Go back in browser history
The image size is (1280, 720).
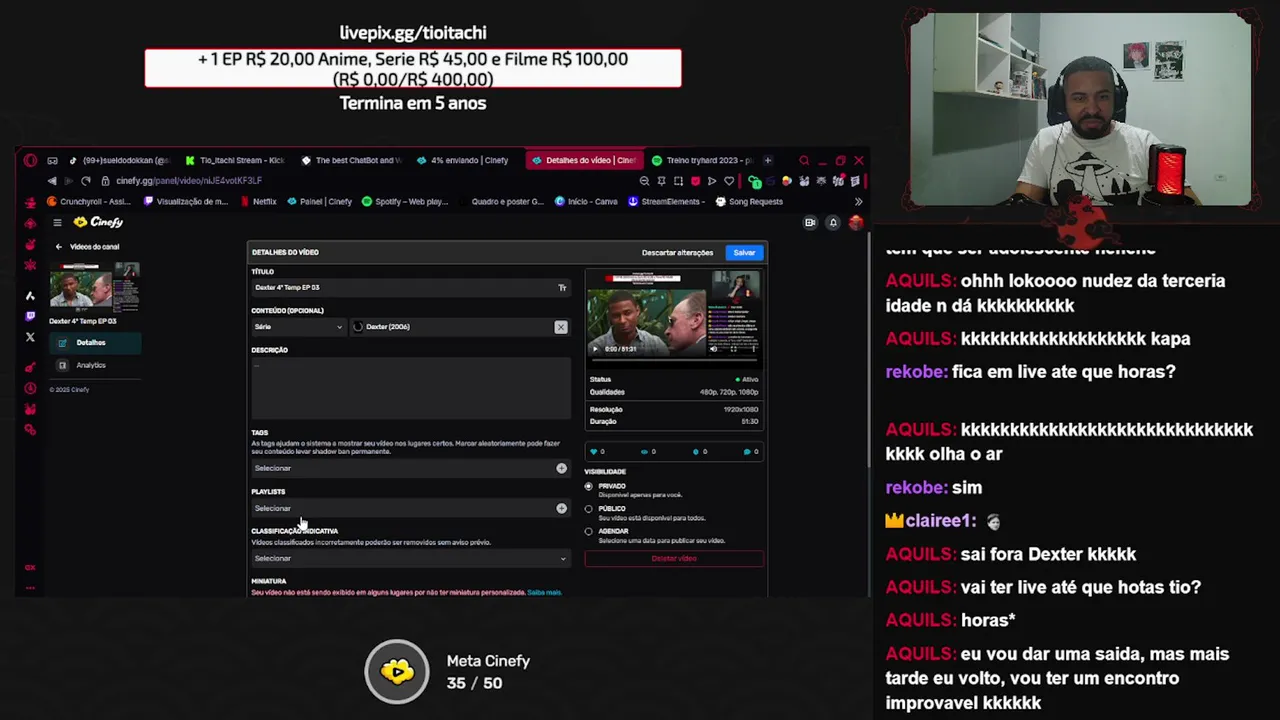pos(52,181)
